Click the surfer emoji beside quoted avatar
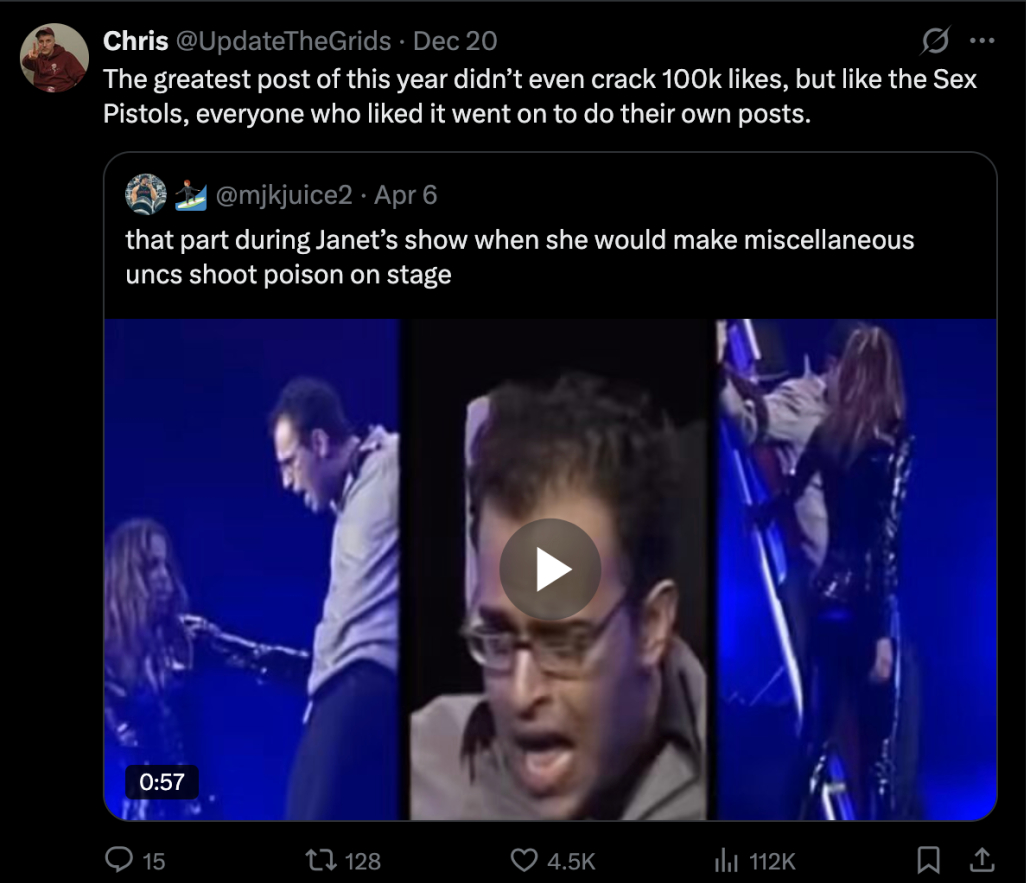Screen dimensions: 1026x883 tap(189, 194)
